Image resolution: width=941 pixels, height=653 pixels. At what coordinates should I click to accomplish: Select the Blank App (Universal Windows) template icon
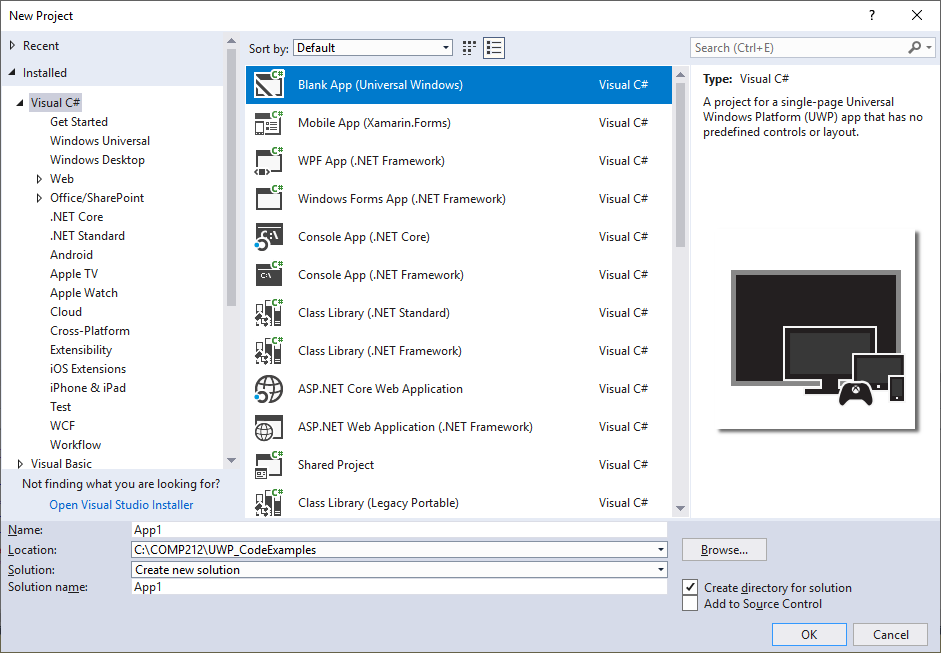pos(268,85)
